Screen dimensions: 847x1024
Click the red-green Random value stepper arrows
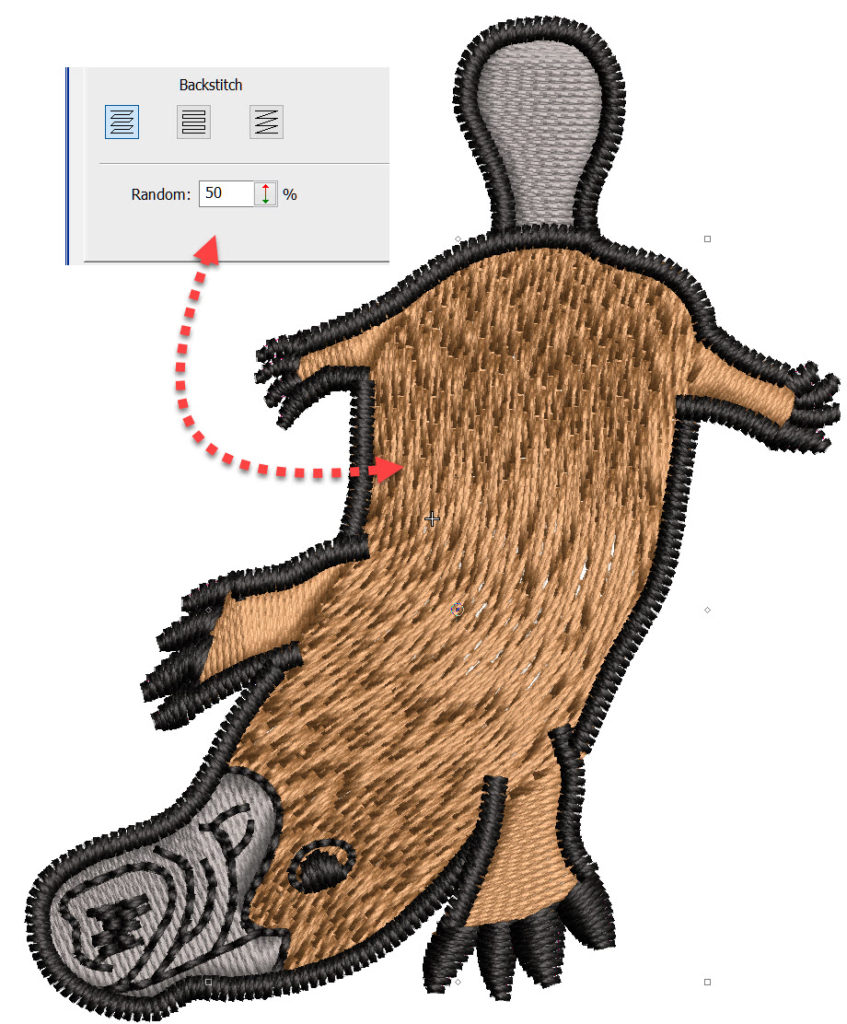(x=266, y=194)
